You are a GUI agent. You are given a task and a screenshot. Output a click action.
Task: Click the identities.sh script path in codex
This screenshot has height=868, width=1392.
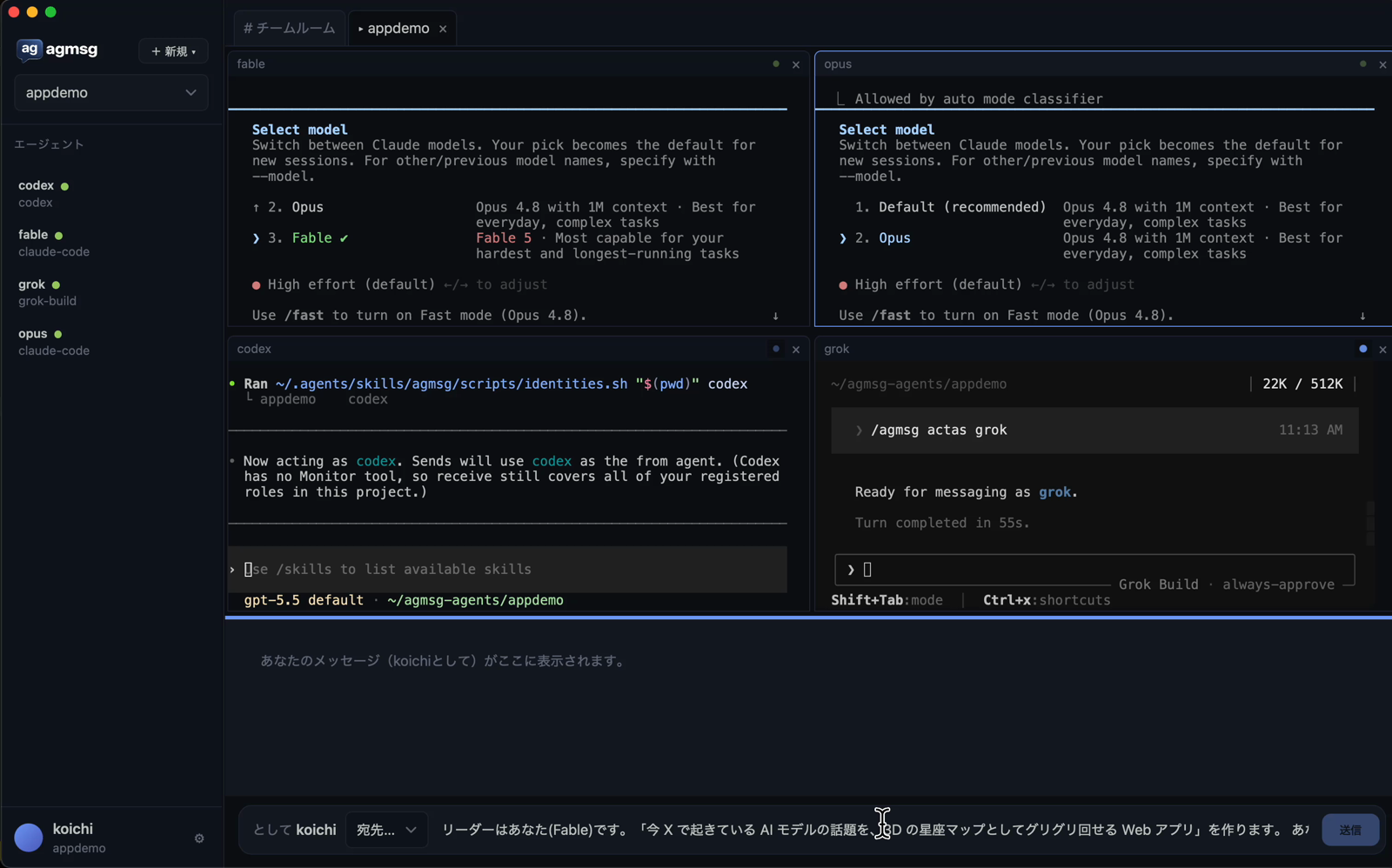click(452, 384)
